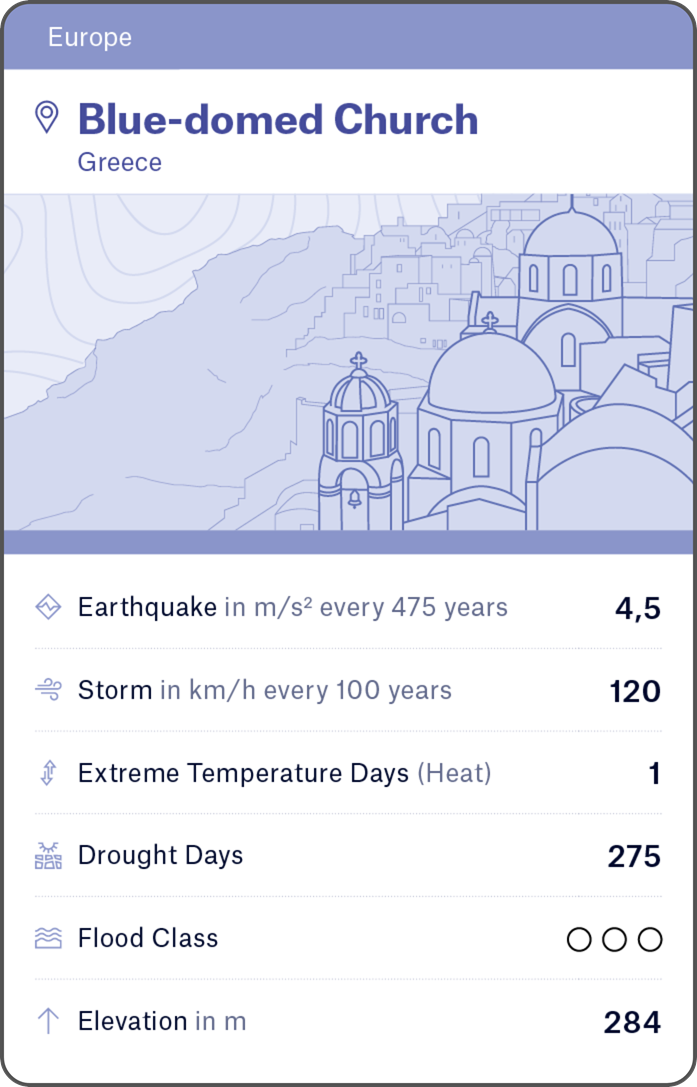Click the Extreme Temperature arrows icon

coord(48,773)
